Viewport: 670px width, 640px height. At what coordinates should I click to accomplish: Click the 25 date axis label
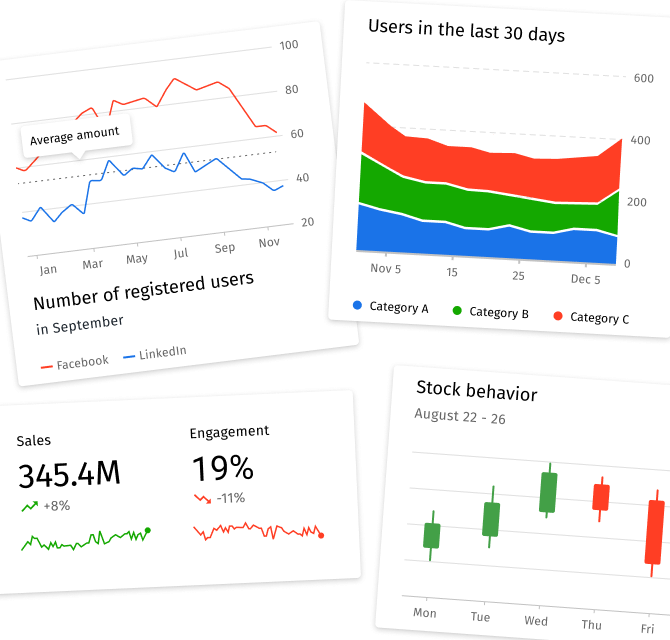coord(518,276)
